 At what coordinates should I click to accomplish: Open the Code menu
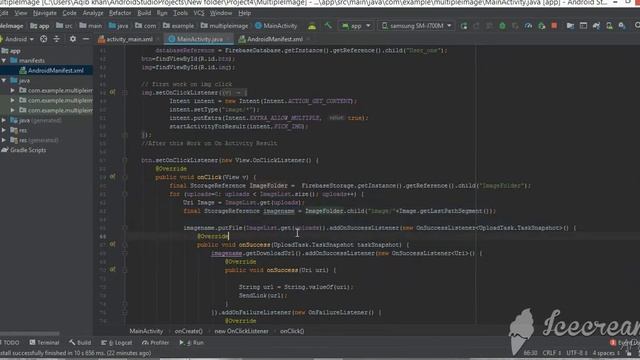[69, 13]
